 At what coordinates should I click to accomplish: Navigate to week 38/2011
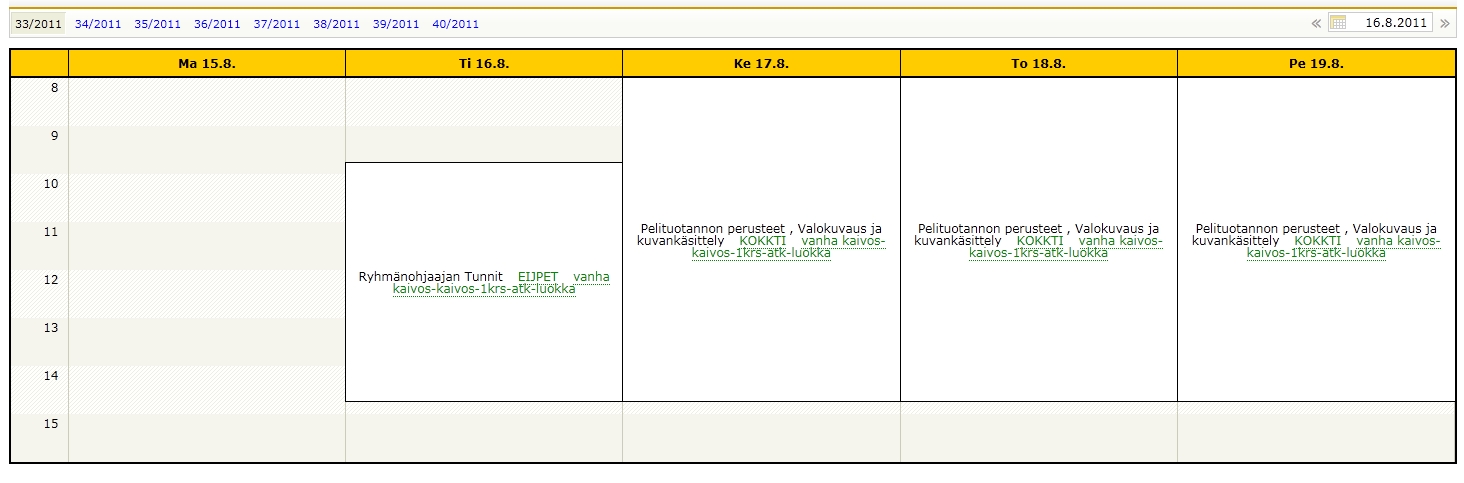click(336, 24)
